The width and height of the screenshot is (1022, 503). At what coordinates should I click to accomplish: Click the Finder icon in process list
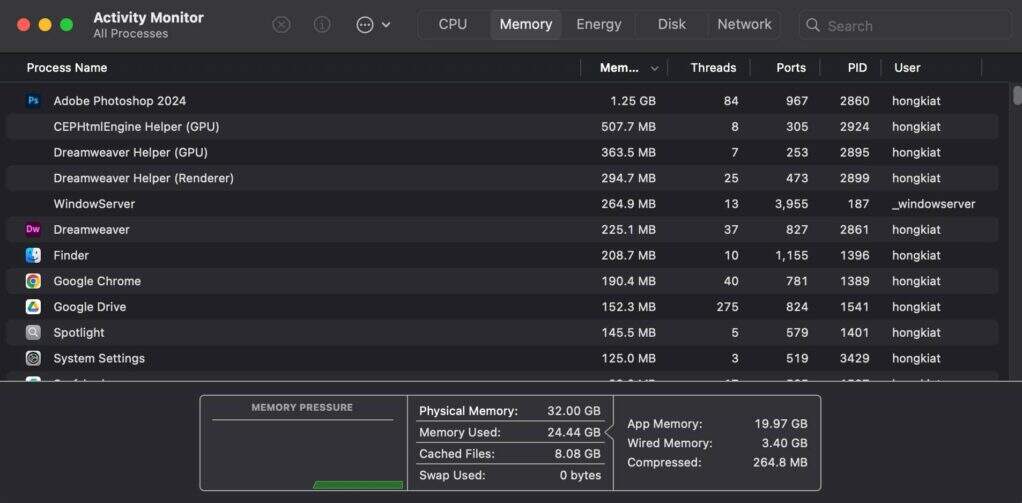point(33,256)
